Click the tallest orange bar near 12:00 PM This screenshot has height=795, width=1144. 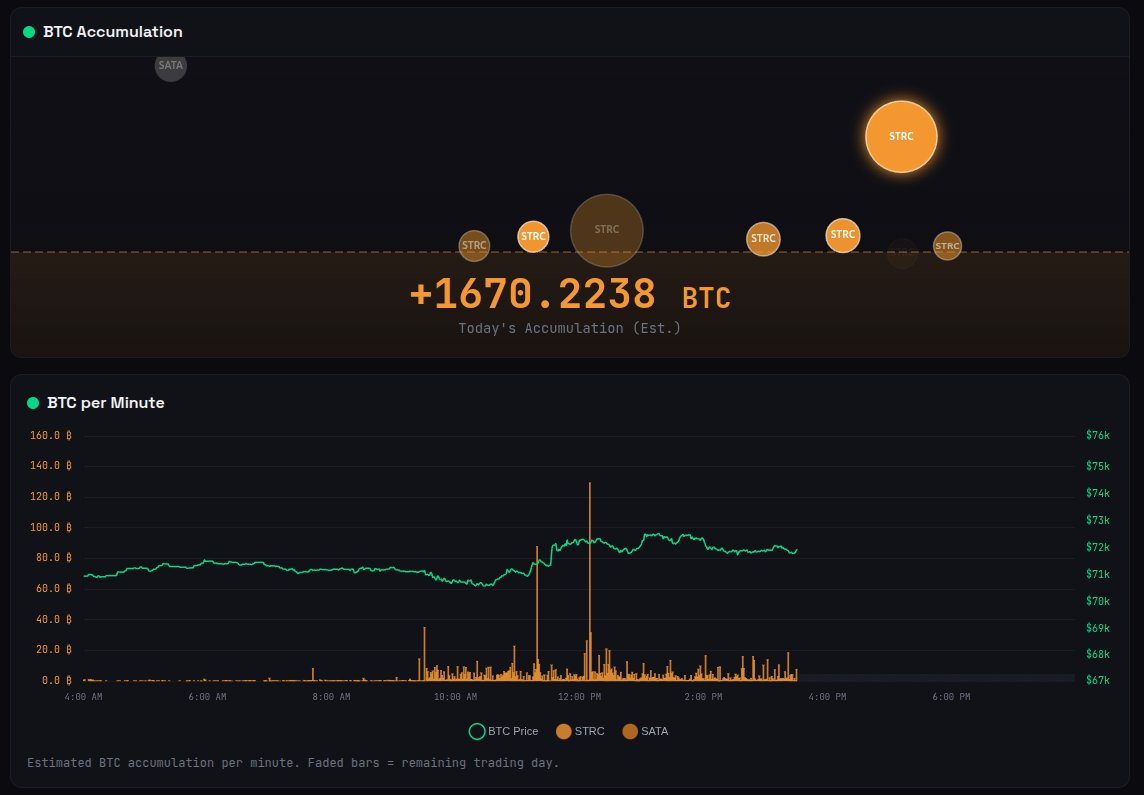coord(590,581)
